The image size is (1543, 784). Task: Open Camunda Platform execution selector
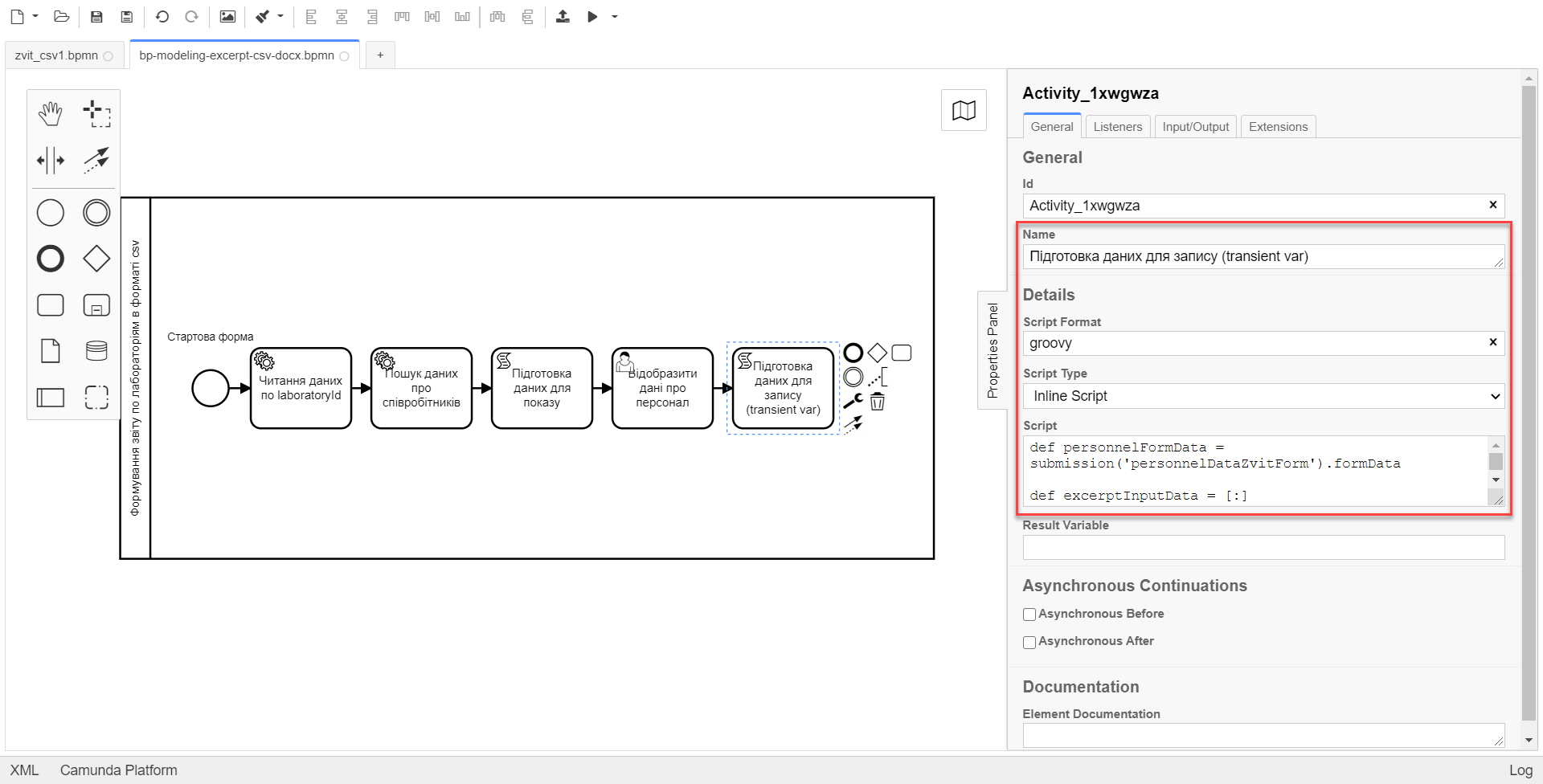coord(118,770)
